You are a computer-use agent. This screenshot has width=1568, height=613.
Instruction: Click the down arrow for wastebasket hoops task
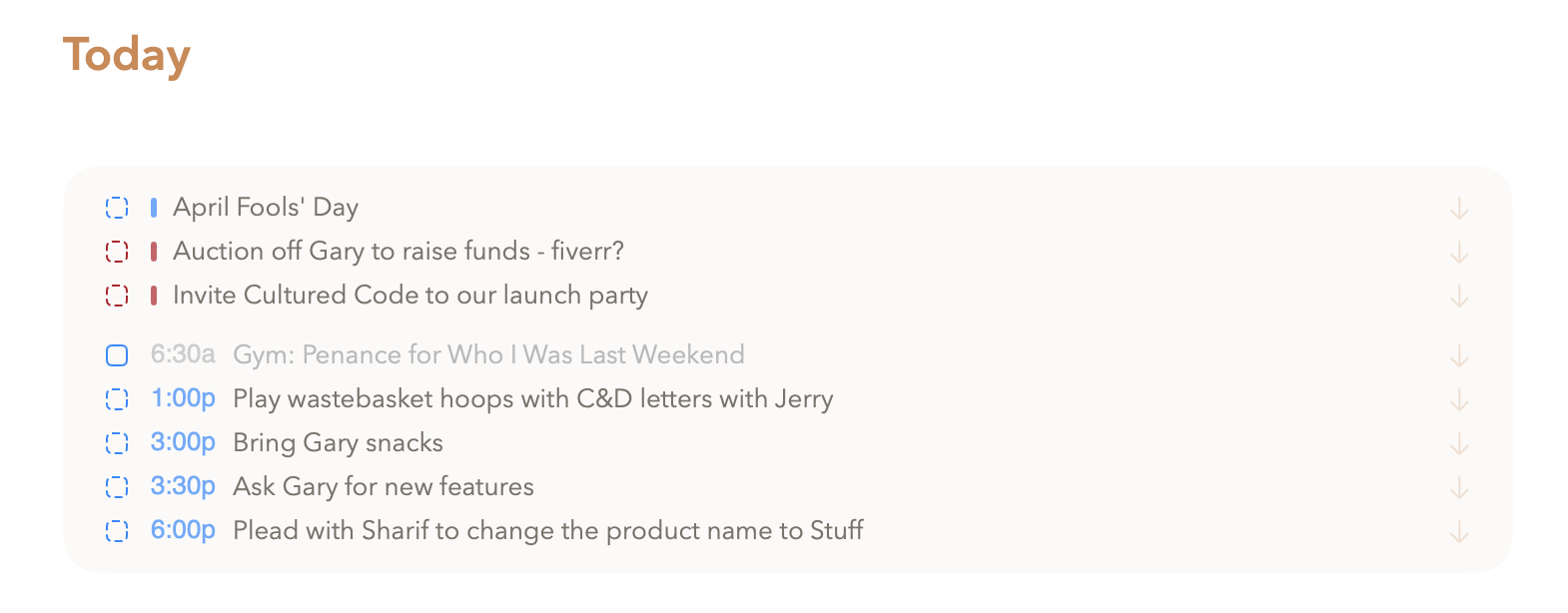(x=1459, y=400)
